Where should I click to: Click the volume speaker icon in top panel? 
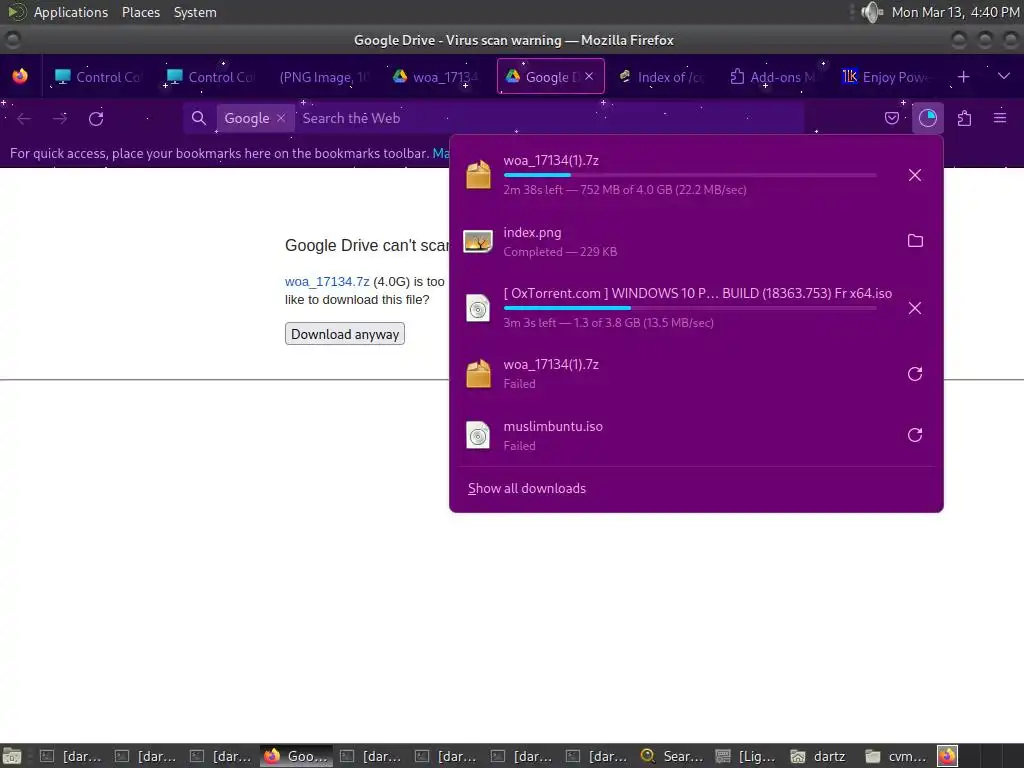tap(871, 12)
